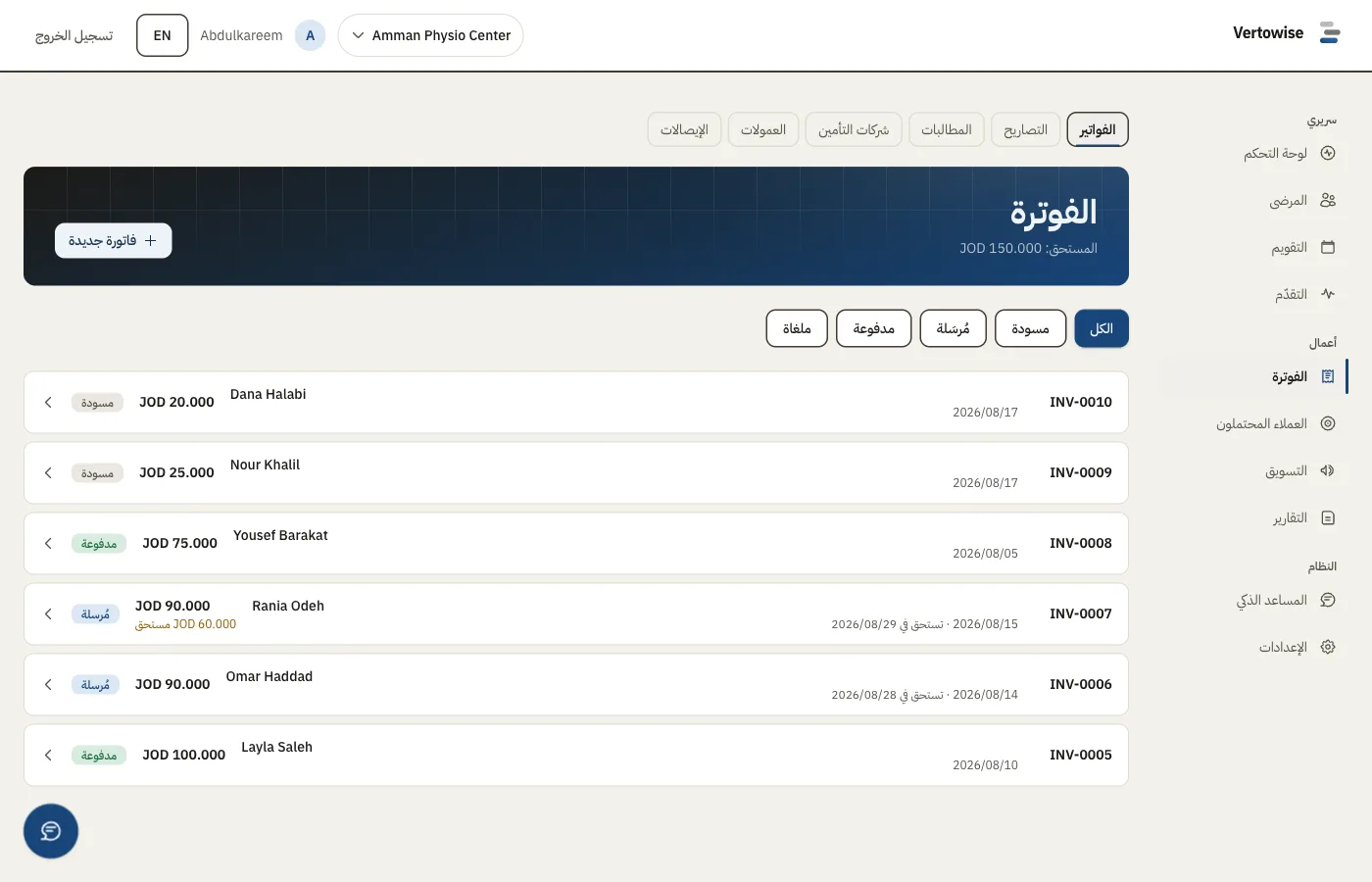1372x882 pixels.
Task: Open the لوحة التحكم dashboard icon
Action: [x=1328, y=153]
